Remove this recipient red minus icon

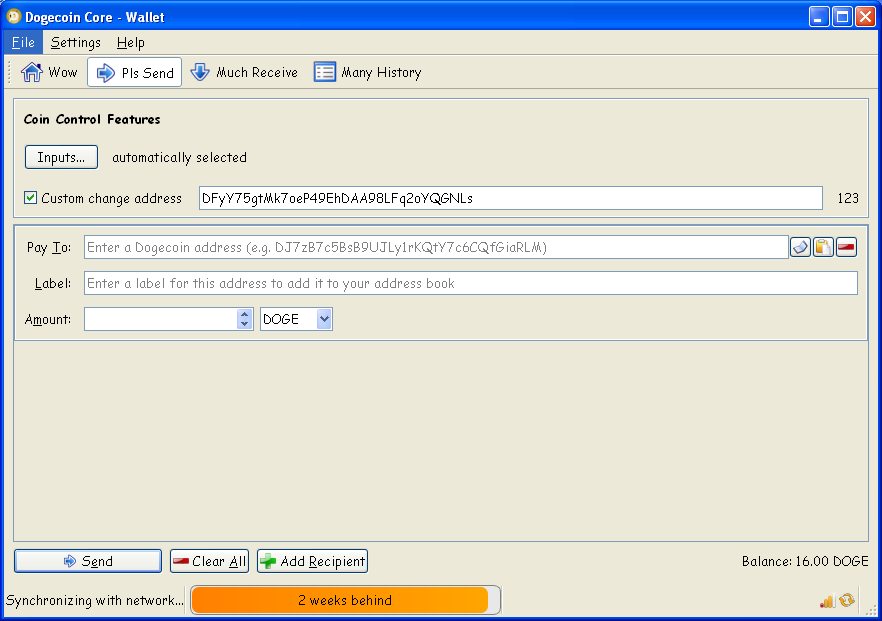846,247
